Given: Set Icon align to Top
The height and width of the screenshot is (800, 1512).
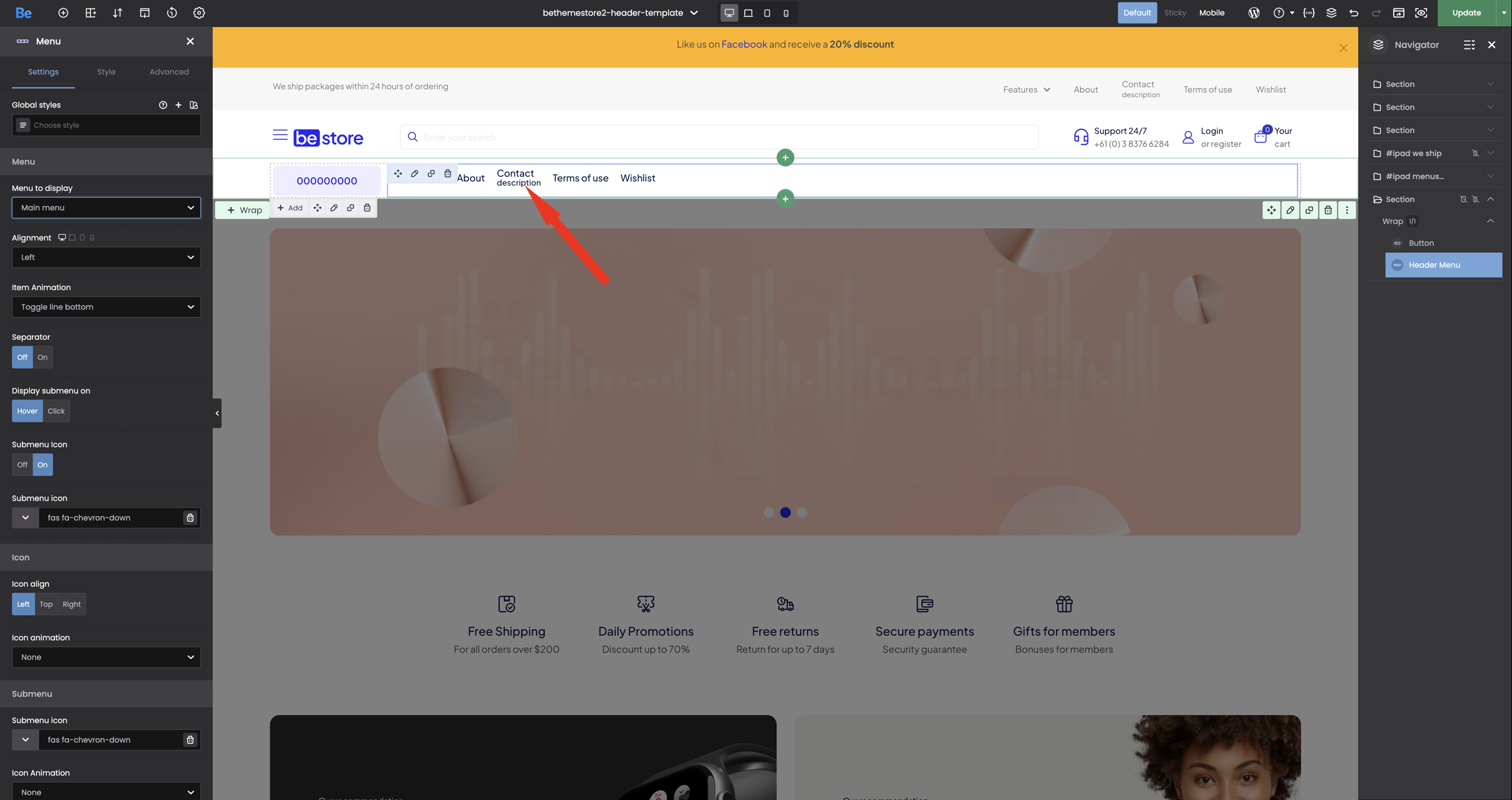Looking at the screenshot, I should pos(46,604).
